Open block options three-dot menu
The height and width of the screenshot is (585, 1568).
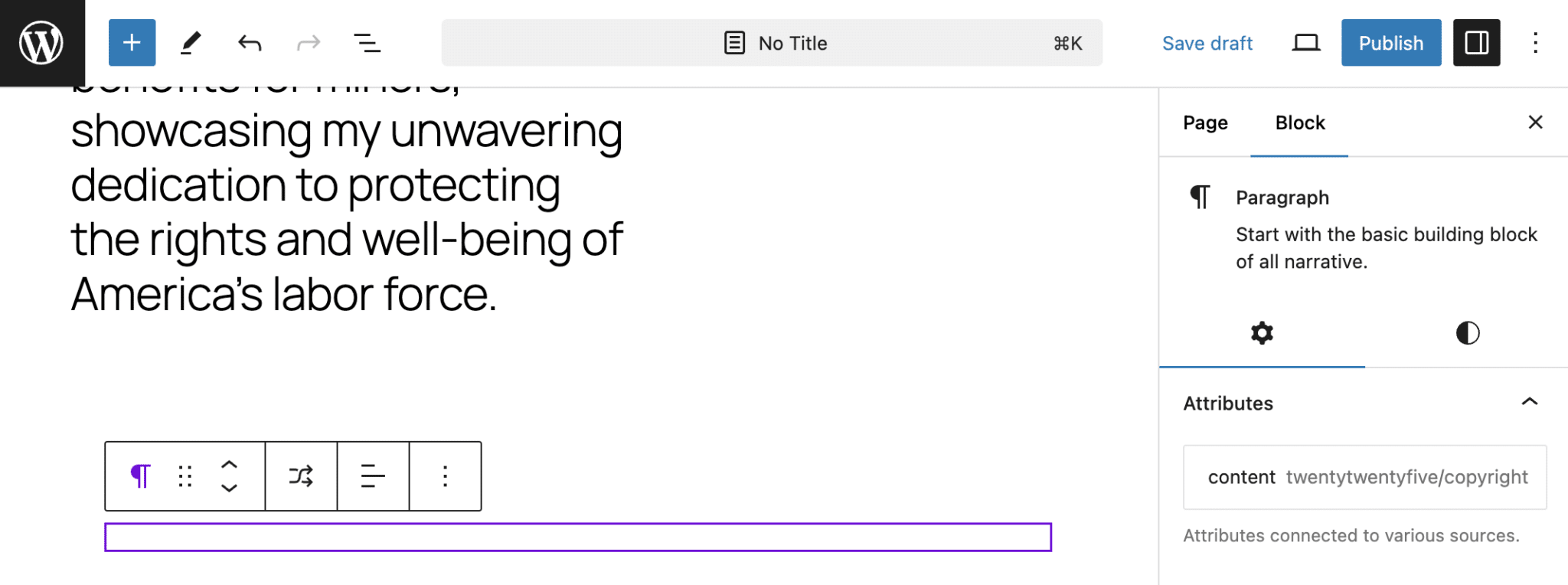445,476
